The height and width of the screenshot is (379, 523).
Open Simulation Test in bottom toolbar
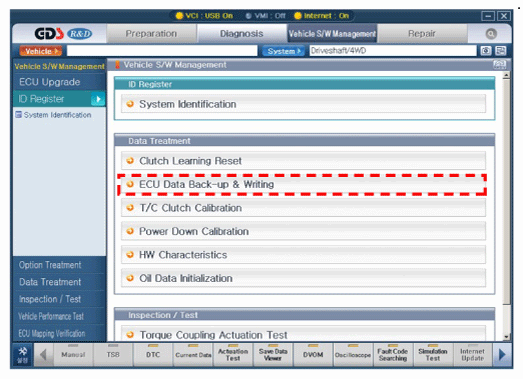point(433,355)
